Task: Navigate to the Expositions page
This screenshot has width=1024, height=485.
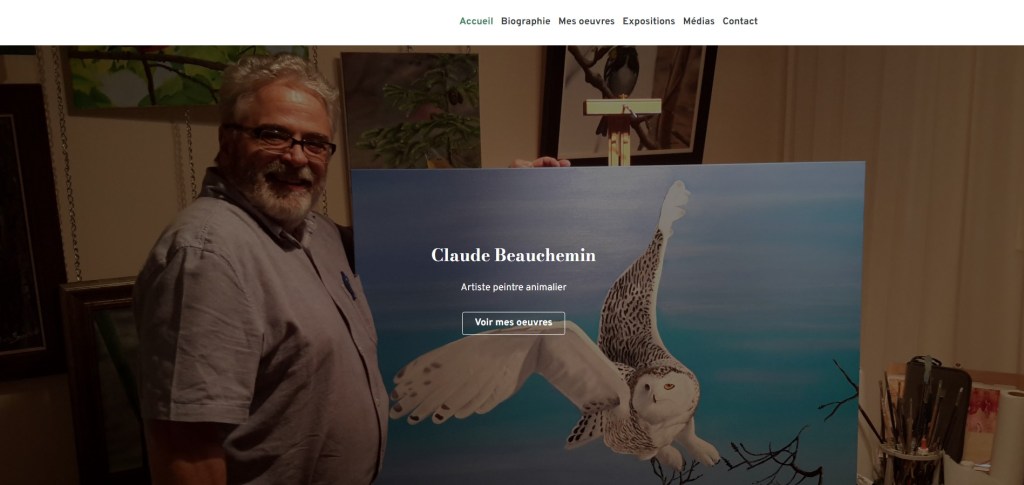Action: point(648,22)
